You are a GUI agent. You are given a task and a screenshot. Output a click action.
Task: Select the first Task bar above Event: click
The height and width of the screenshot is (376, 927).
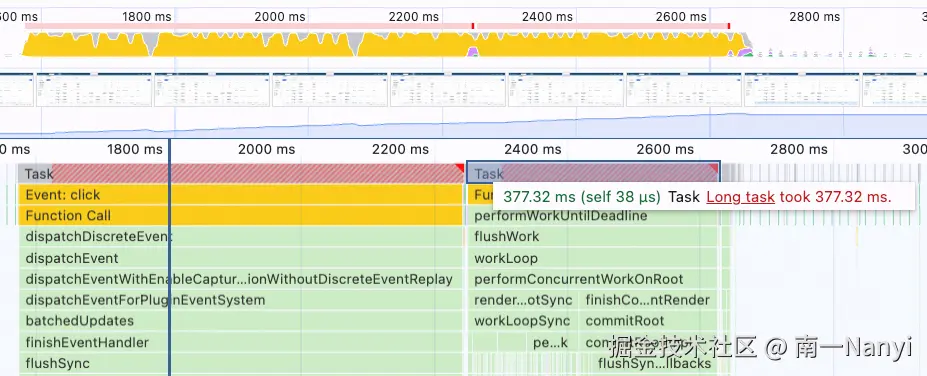point(240,174)
